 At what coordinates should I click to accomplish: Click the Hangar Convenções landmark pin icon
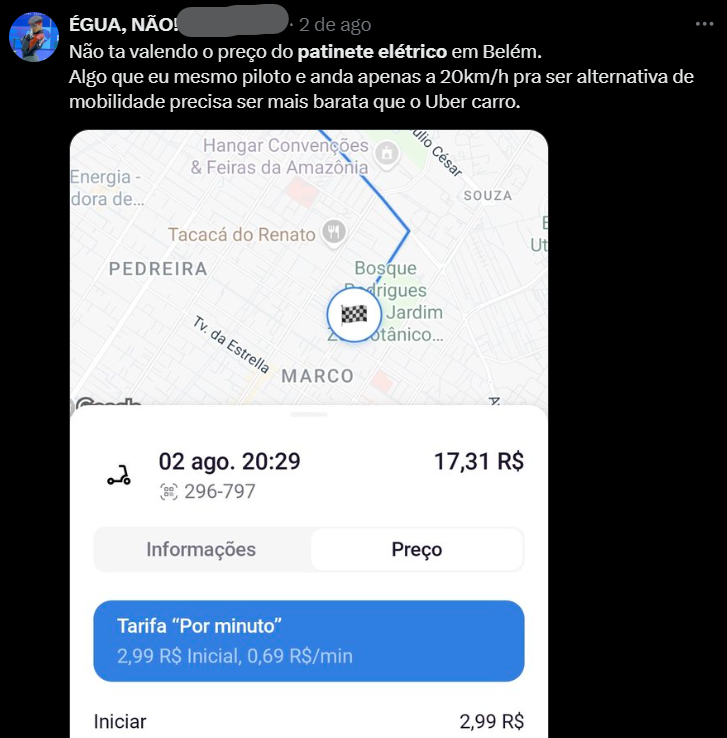(387, 153)
